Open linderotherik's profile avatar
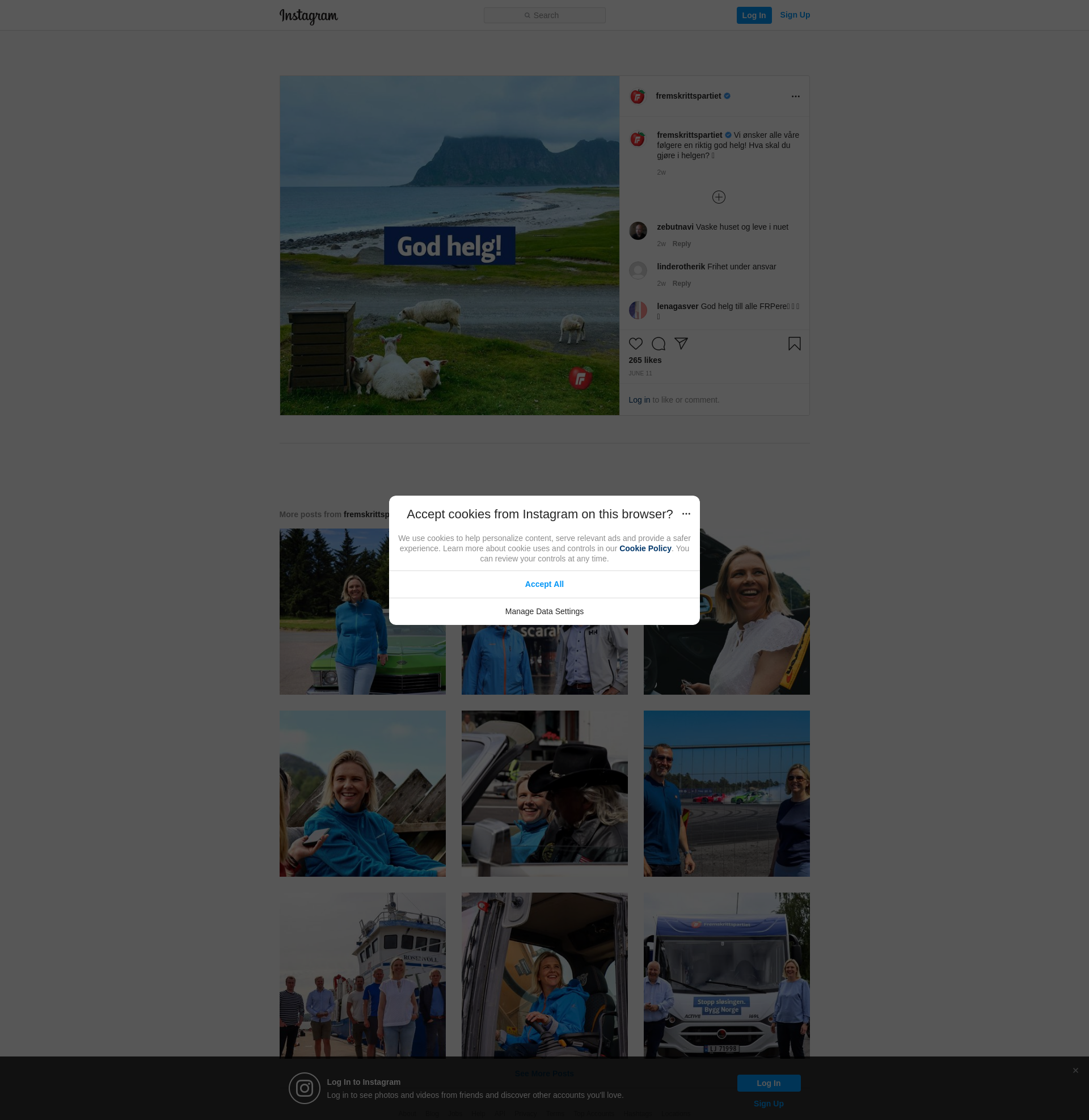Viewport: 1089px width, 1120px height. tap(637, 271)
